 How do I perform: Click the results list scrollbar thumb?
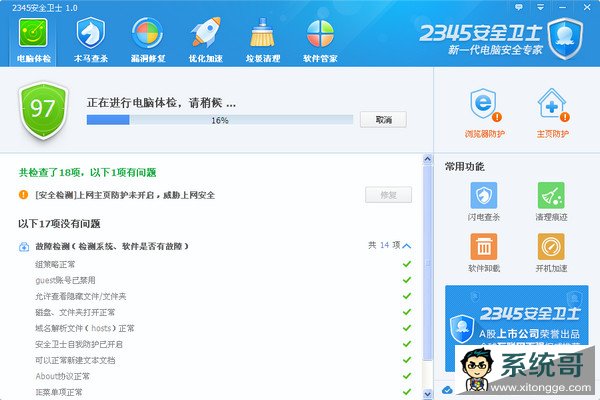(x=427, y=262)
